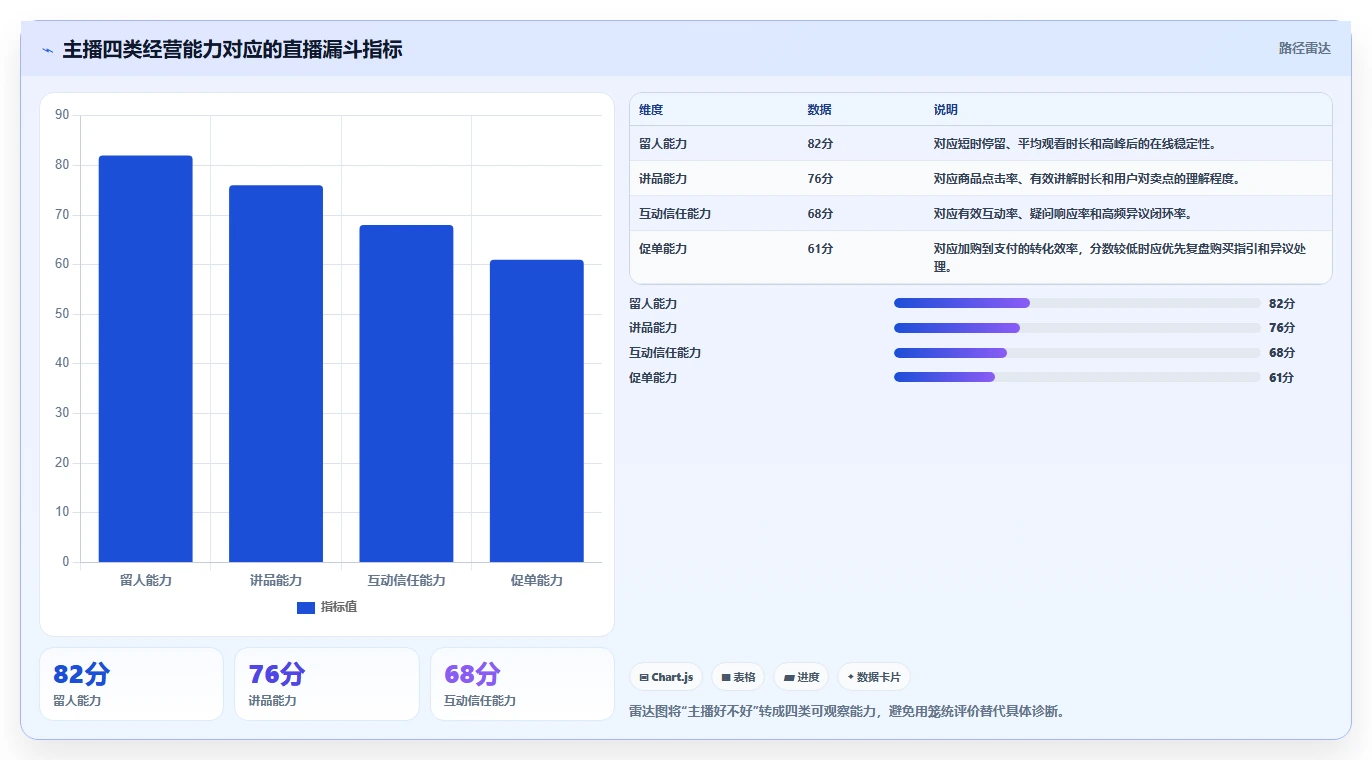The image size is (1372, 760).
Task: Click description starting 对应加购到支付
Action: 1120,258
